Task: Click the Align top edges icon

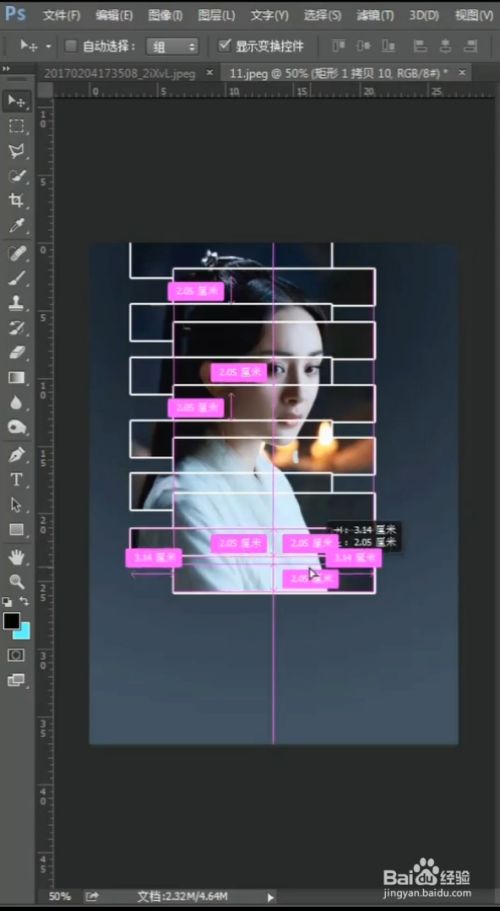Action: pyautogui.click(x=339, y=46)
